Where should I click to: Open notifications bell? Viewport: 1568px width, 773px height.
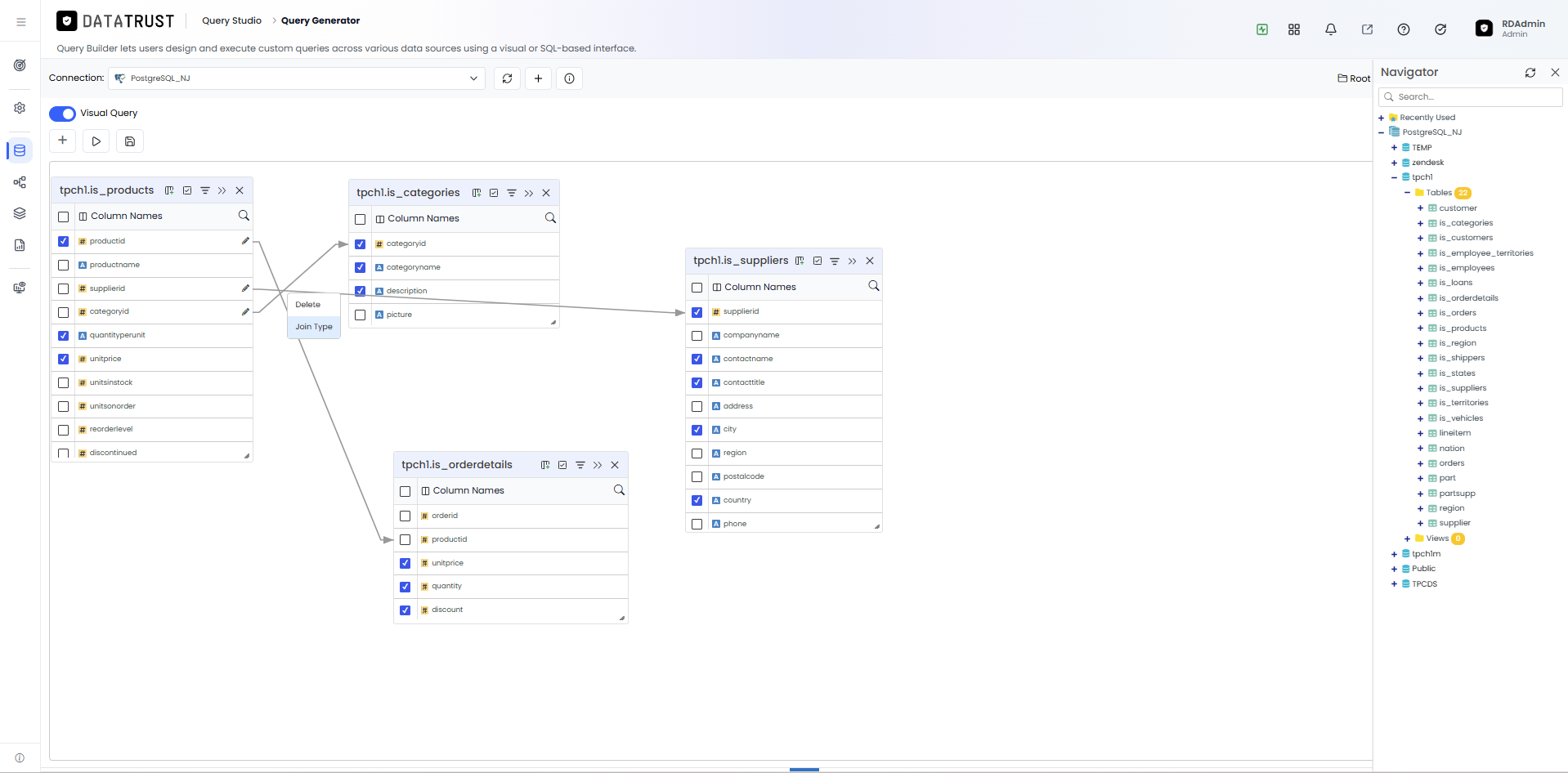(1331, 29)
